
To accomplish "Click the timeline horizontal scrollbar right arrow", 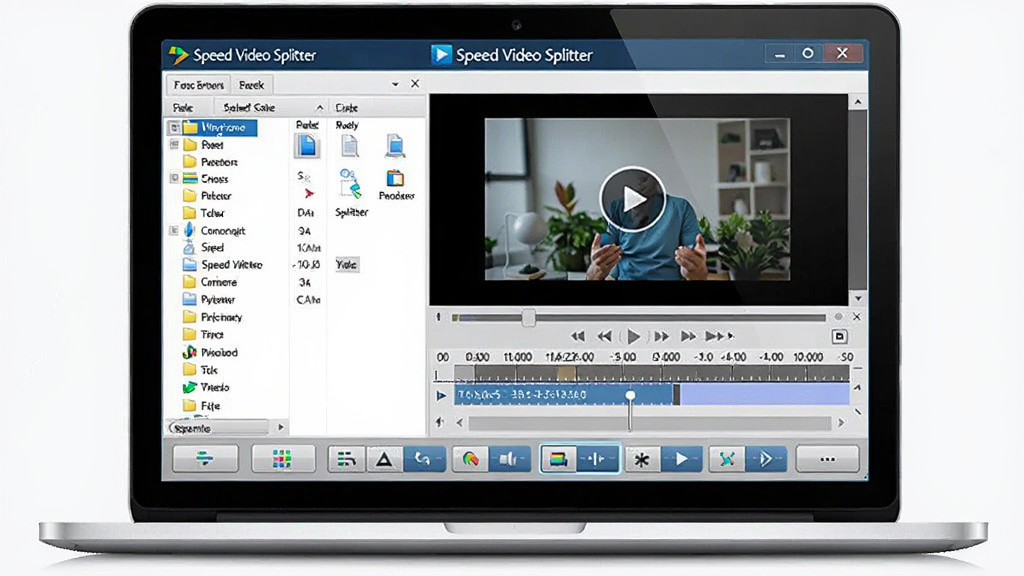I will tap(841, 423).
